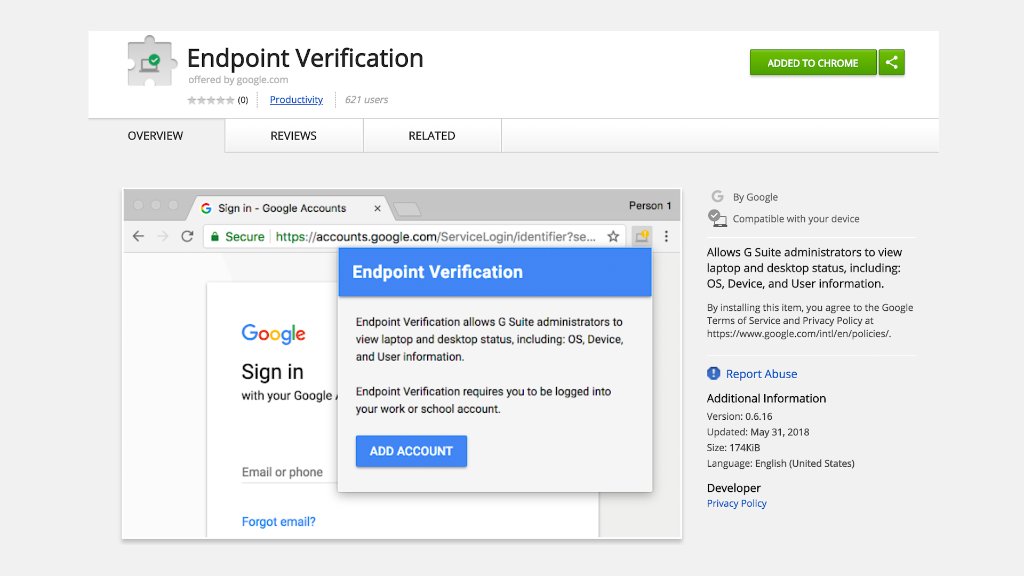
Task: Click the compatible device check icon
Action: click(x=717, y=218)
